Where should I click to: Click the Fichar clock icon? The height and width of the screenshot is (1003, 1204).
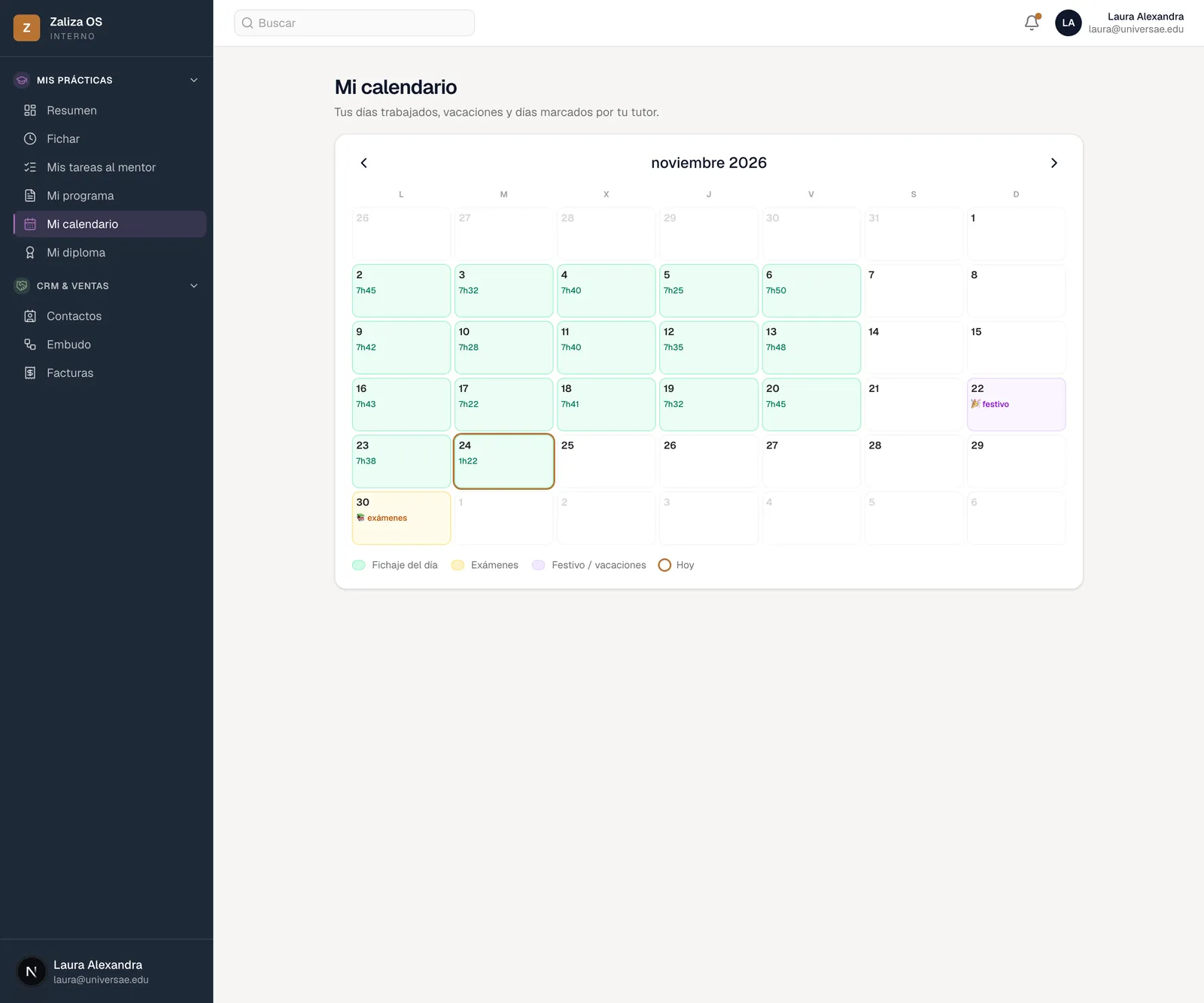[x=30, y=138]
